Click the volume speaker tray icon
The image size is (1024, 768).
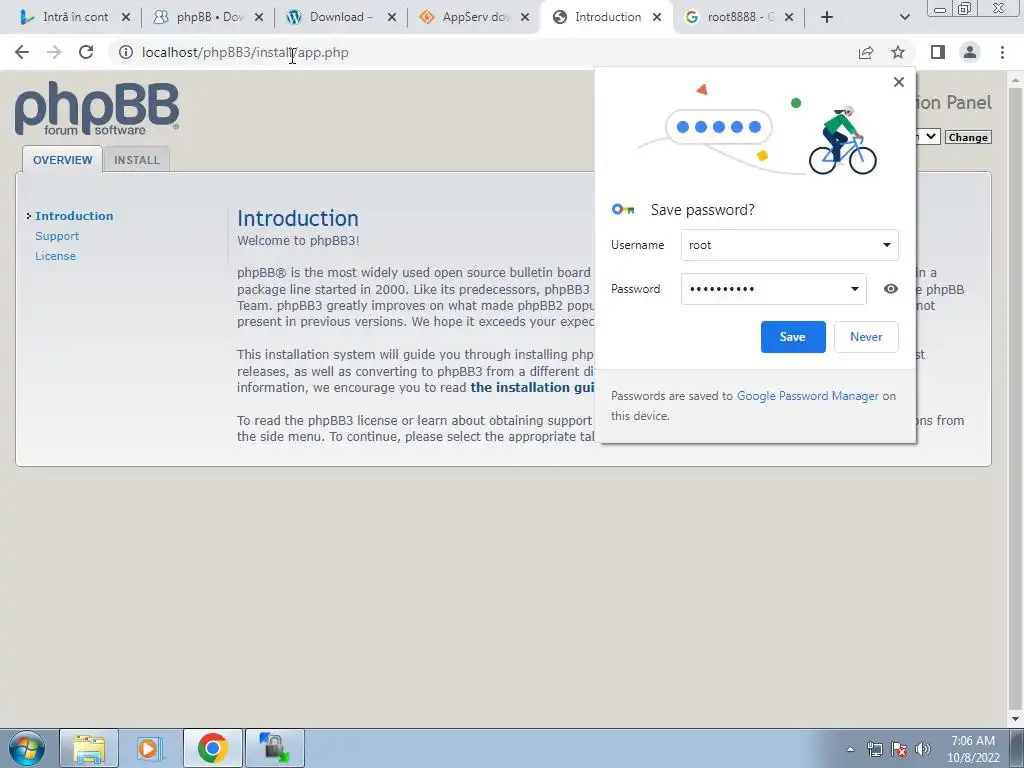tap(923, 749)
